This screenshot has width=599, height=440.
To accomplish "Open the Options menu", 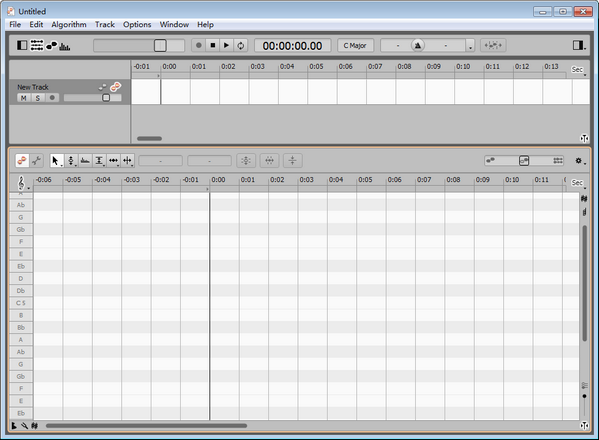I will (x=137, y=24).
